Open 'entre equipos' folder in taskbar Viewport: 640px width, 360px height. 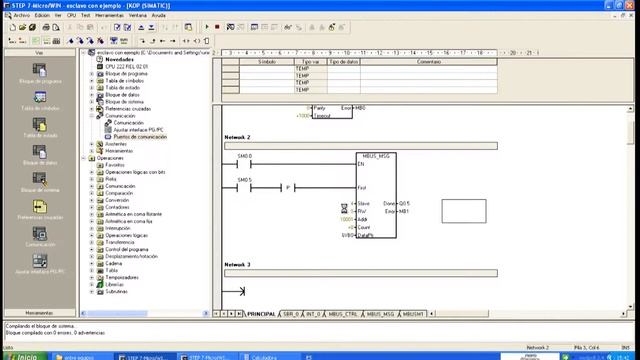pyautogui.click(x=82, y=357)
